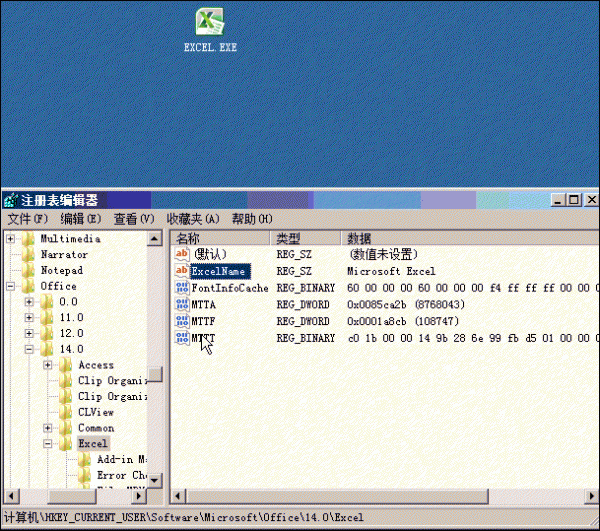Select the MTTT value name
Viewport: 600px width, 531px height.
204,338
